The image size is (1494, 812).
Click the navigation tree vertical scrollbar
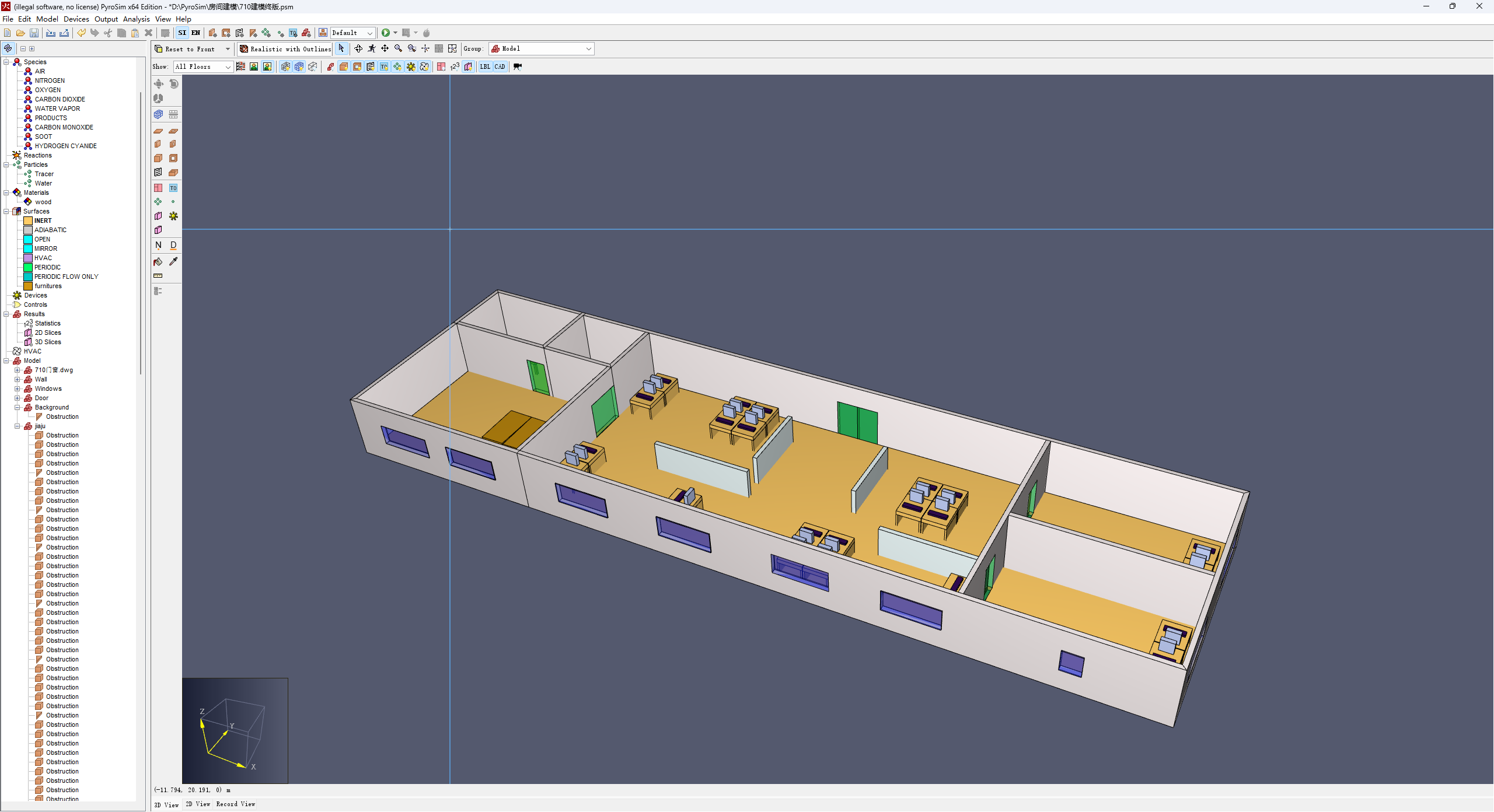(x=141, y=233)
